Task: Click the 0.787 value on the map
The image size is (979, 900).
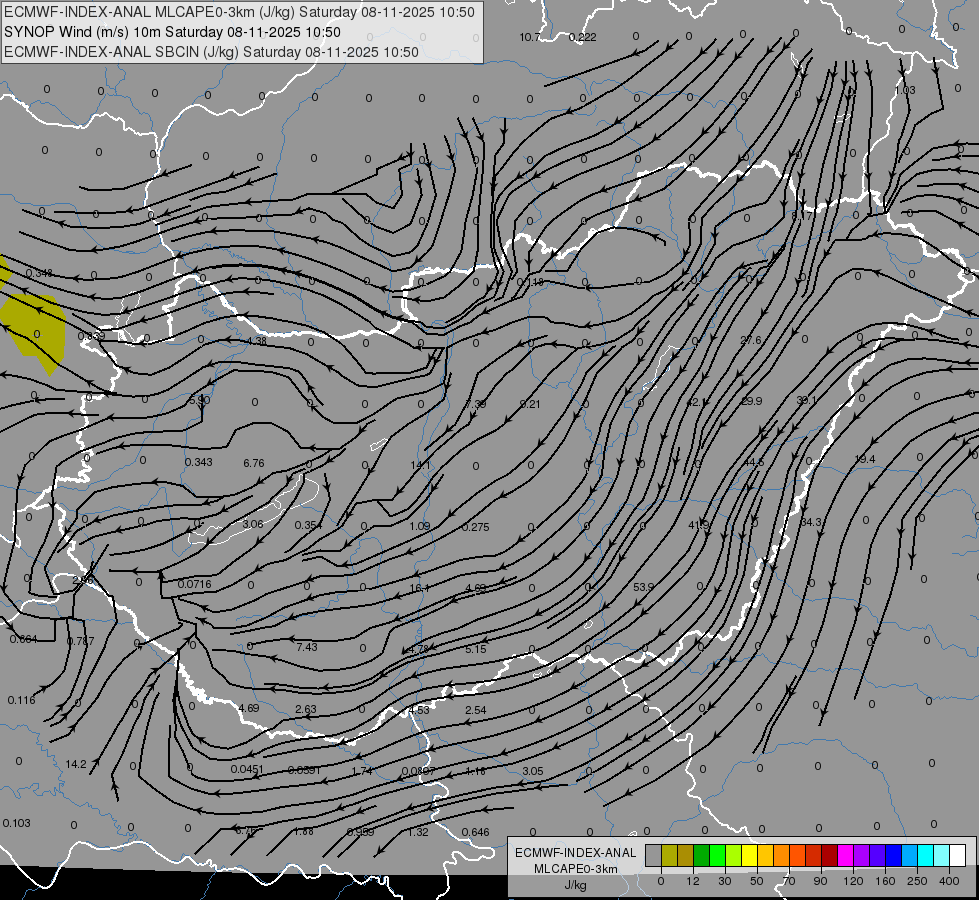Action: (80, 641)
